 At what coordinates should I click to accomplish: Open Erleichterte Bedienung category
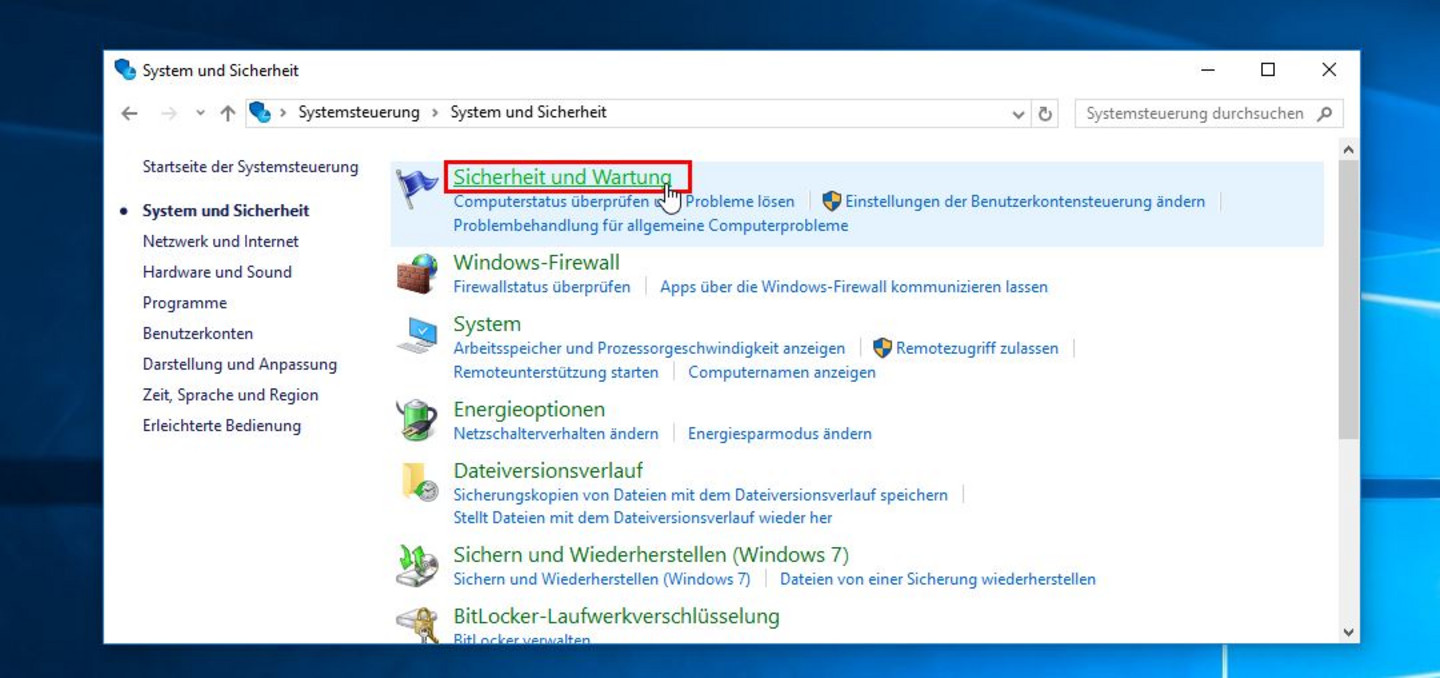coord(222,425)
